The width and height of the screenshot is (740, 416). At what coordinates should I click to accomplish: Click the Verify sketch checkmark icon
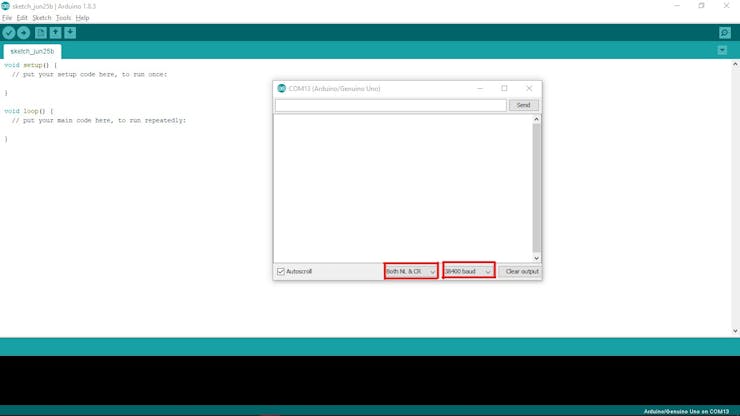9,33
